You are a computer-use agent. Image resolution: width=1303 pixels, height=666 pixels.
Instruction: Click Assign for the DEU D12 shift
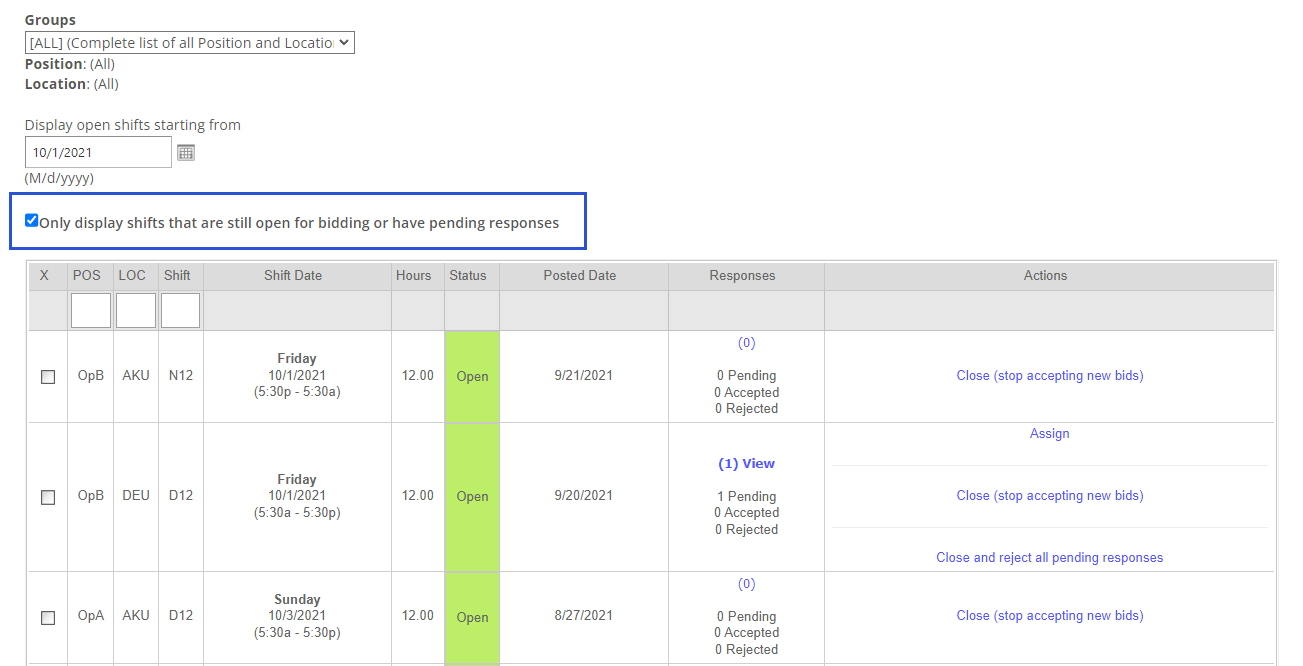coord(1049,433)
